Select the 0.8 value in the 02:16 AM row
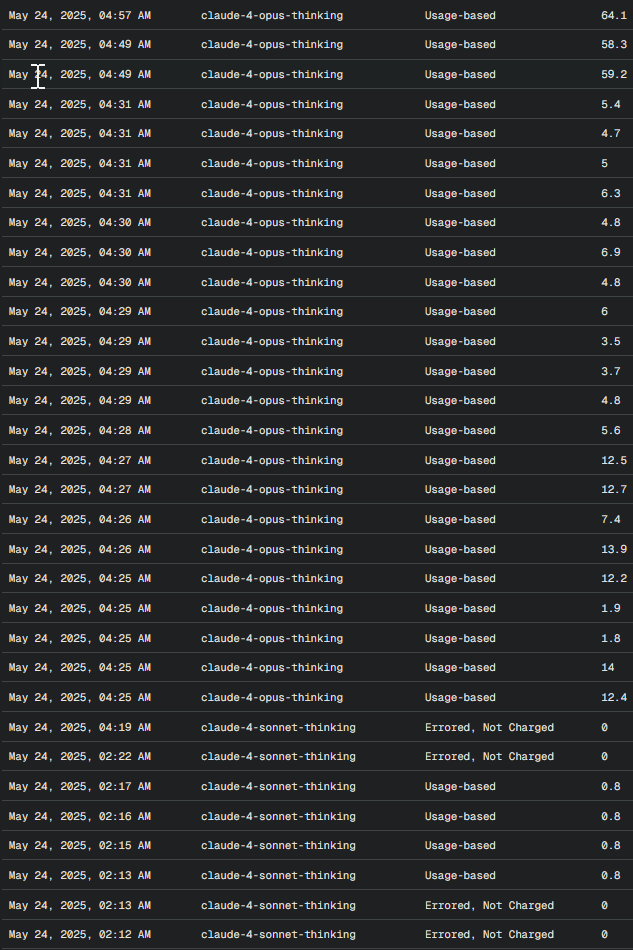Image resolution: width=633 pixels, height=950 pixels. [x=611, y=816]
